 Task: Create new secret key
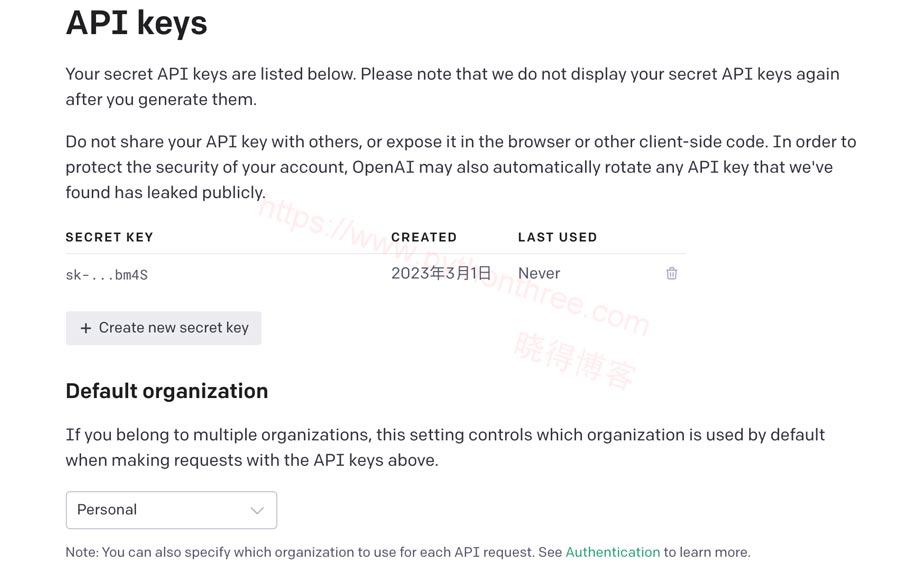[x=164, y=328]
